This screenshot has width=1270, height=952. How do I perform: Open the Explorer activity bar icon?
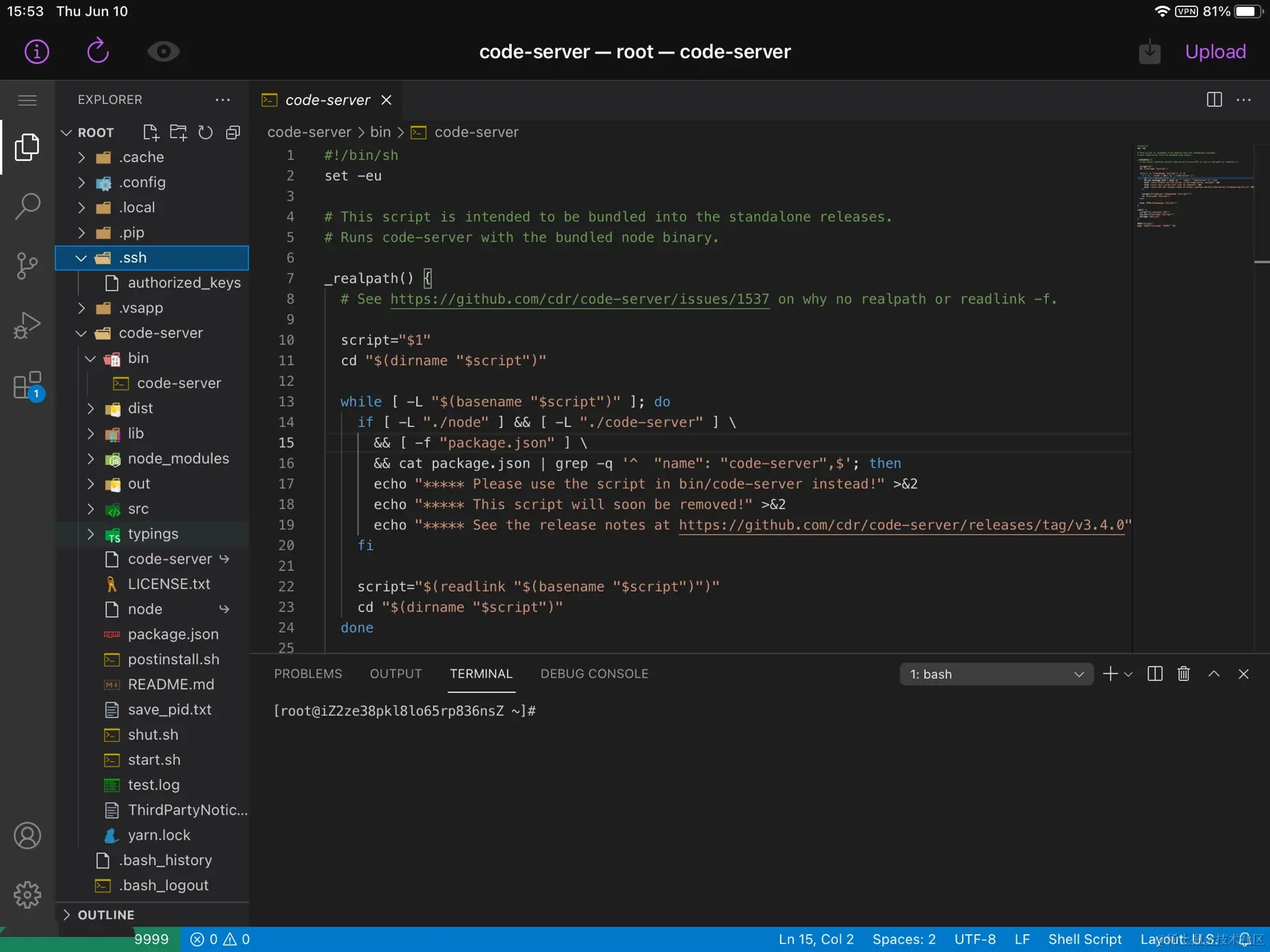(x=27, y=147)
